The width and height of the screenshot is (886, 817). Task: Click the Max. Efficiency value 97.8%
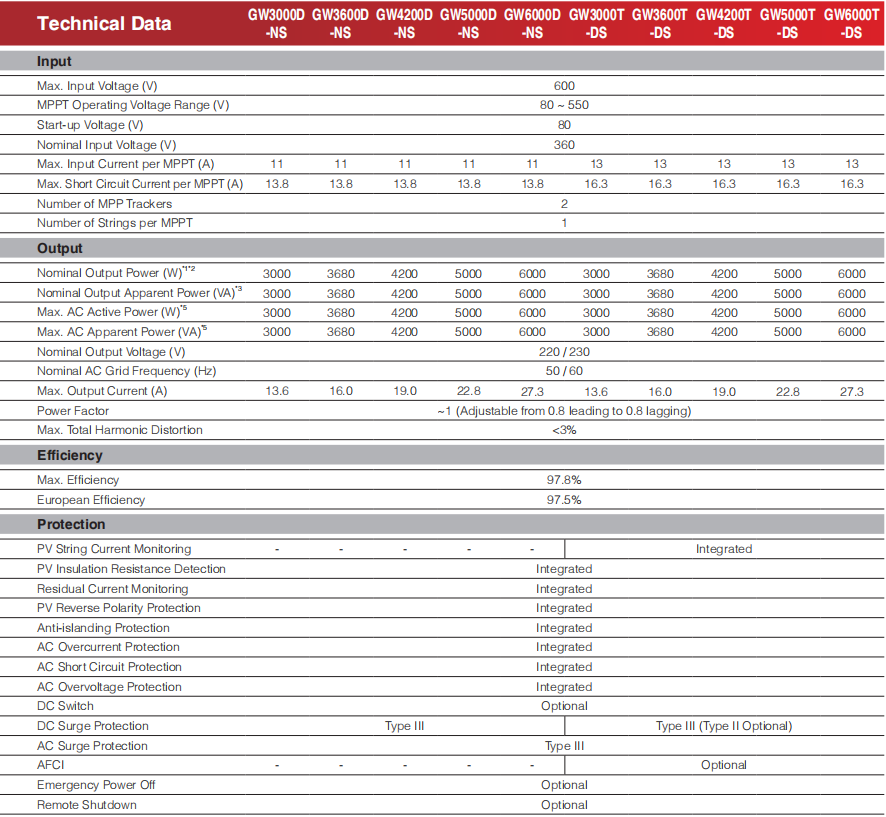(564, 480)
